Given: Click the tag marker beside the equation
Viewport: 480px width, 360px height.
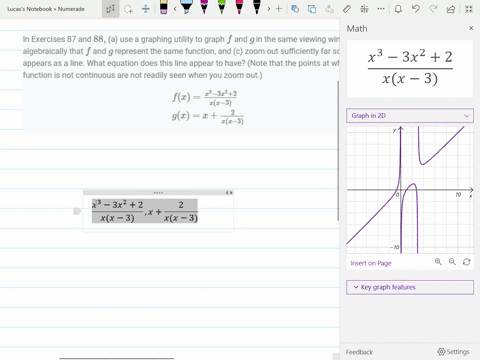Looking at the screenshot, I should click(x=77, y=211).
